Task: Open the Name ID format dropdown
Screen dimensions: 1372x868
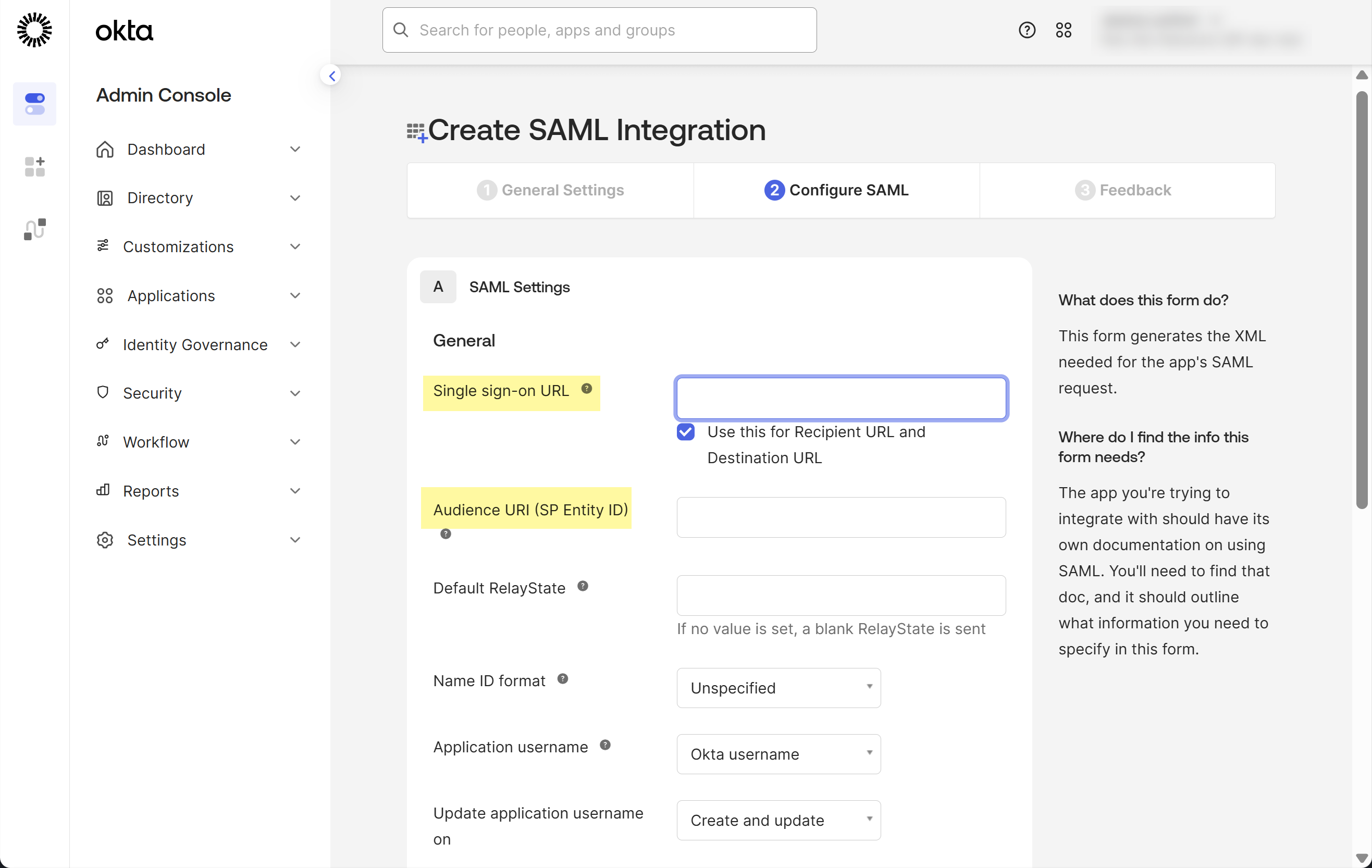Action: 778,688
